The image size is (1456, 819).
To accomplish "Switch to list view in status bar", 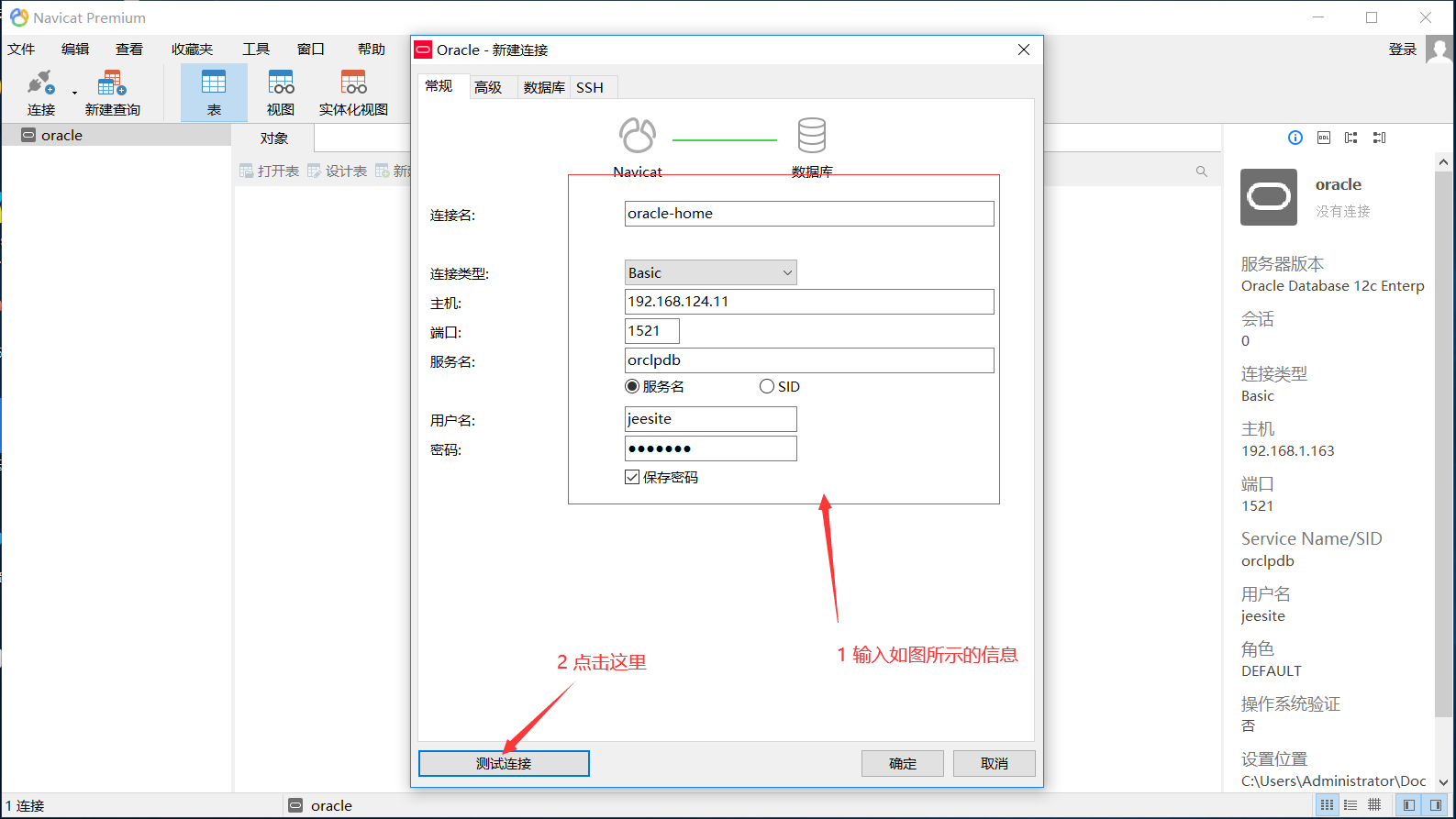I will (x=1350, y=805).
